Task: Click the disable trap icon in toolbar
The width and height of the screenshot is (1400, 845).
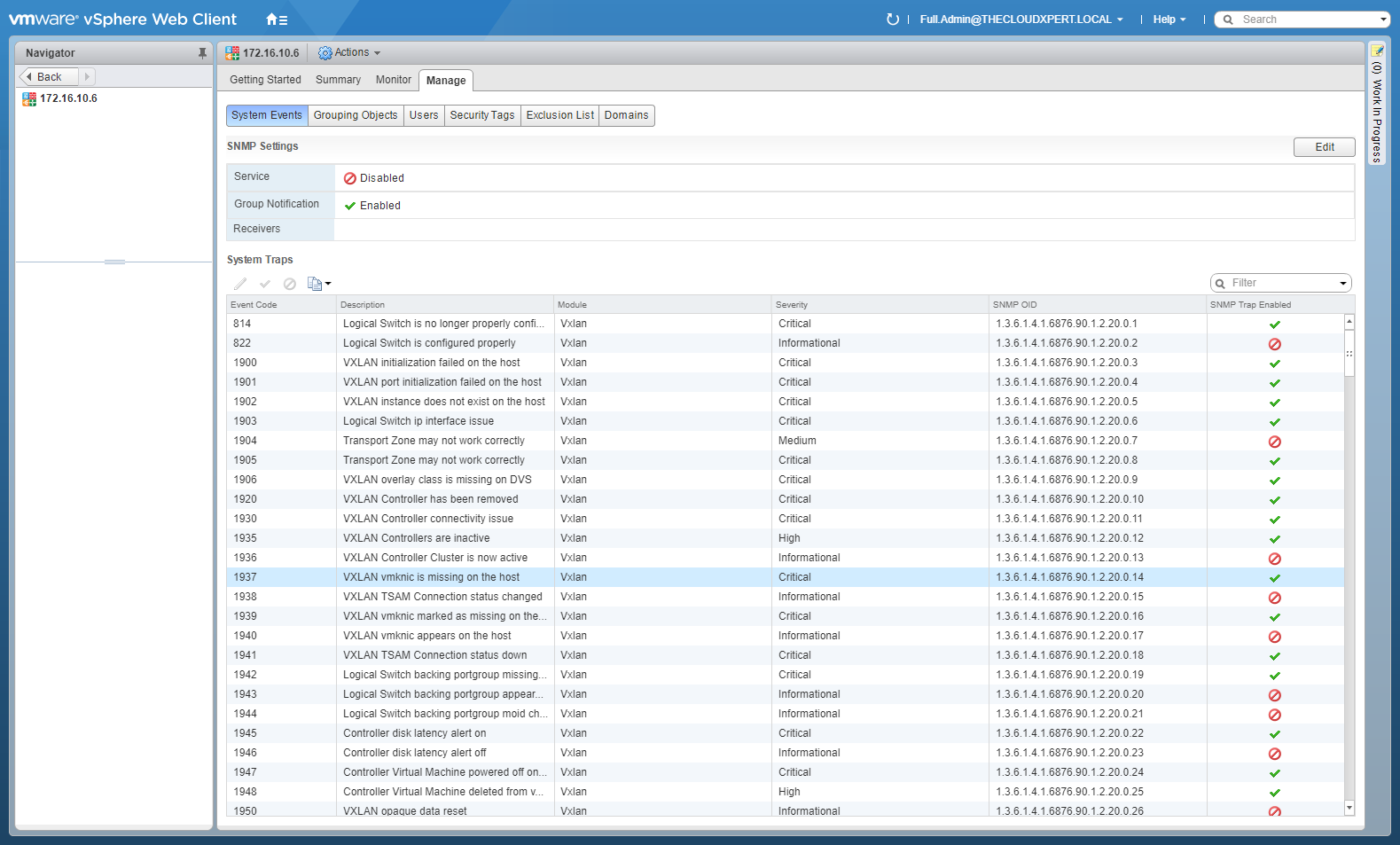Action: [x=290, y=284]
